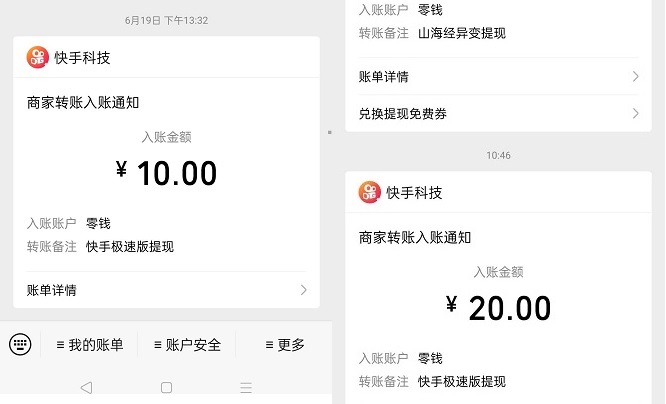
Task: Tap 快手科技 sender name in right card
Action: (x=414, y=192)
